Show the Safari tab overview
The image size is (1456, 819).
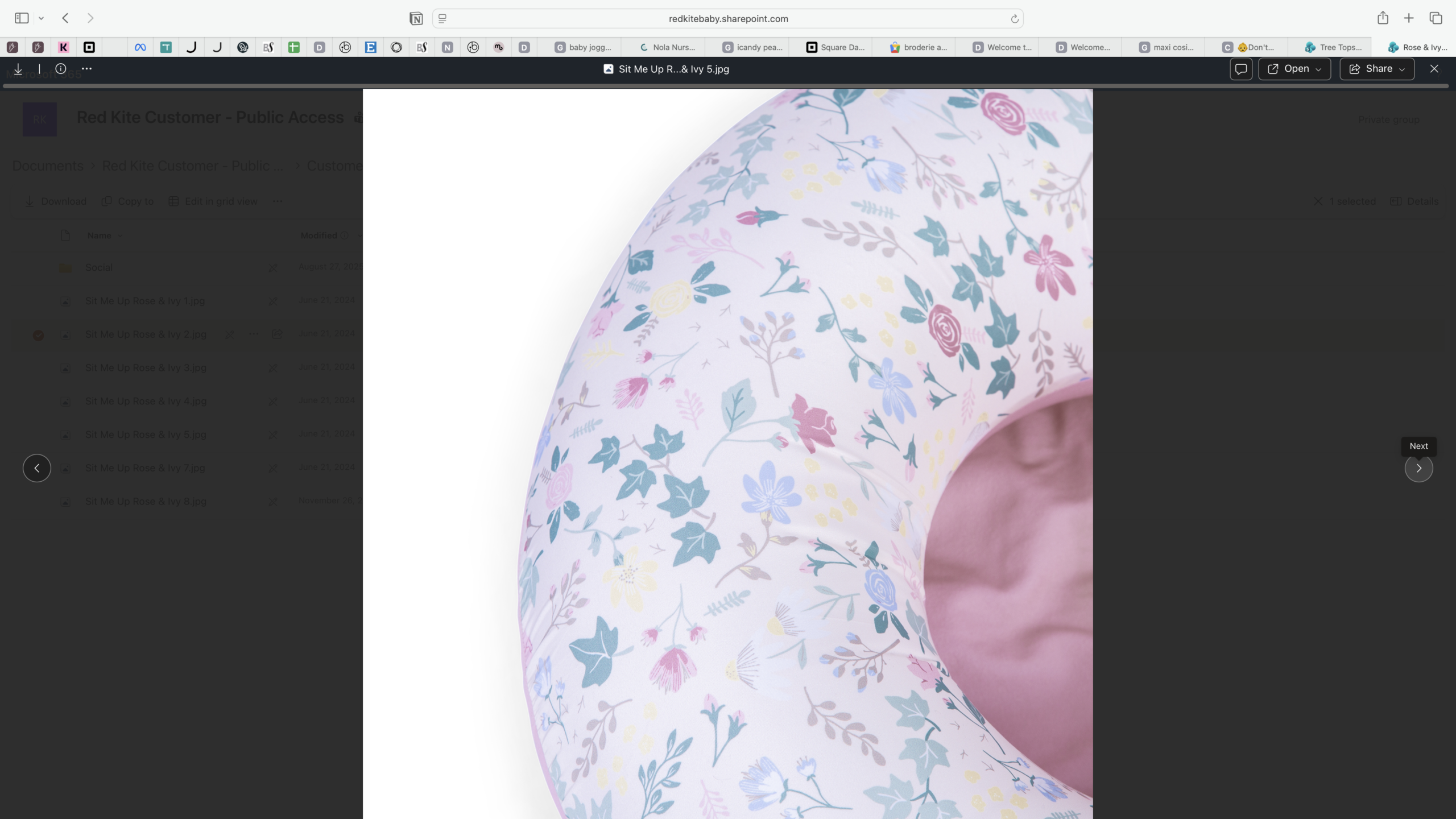(x=1436, y=18)
